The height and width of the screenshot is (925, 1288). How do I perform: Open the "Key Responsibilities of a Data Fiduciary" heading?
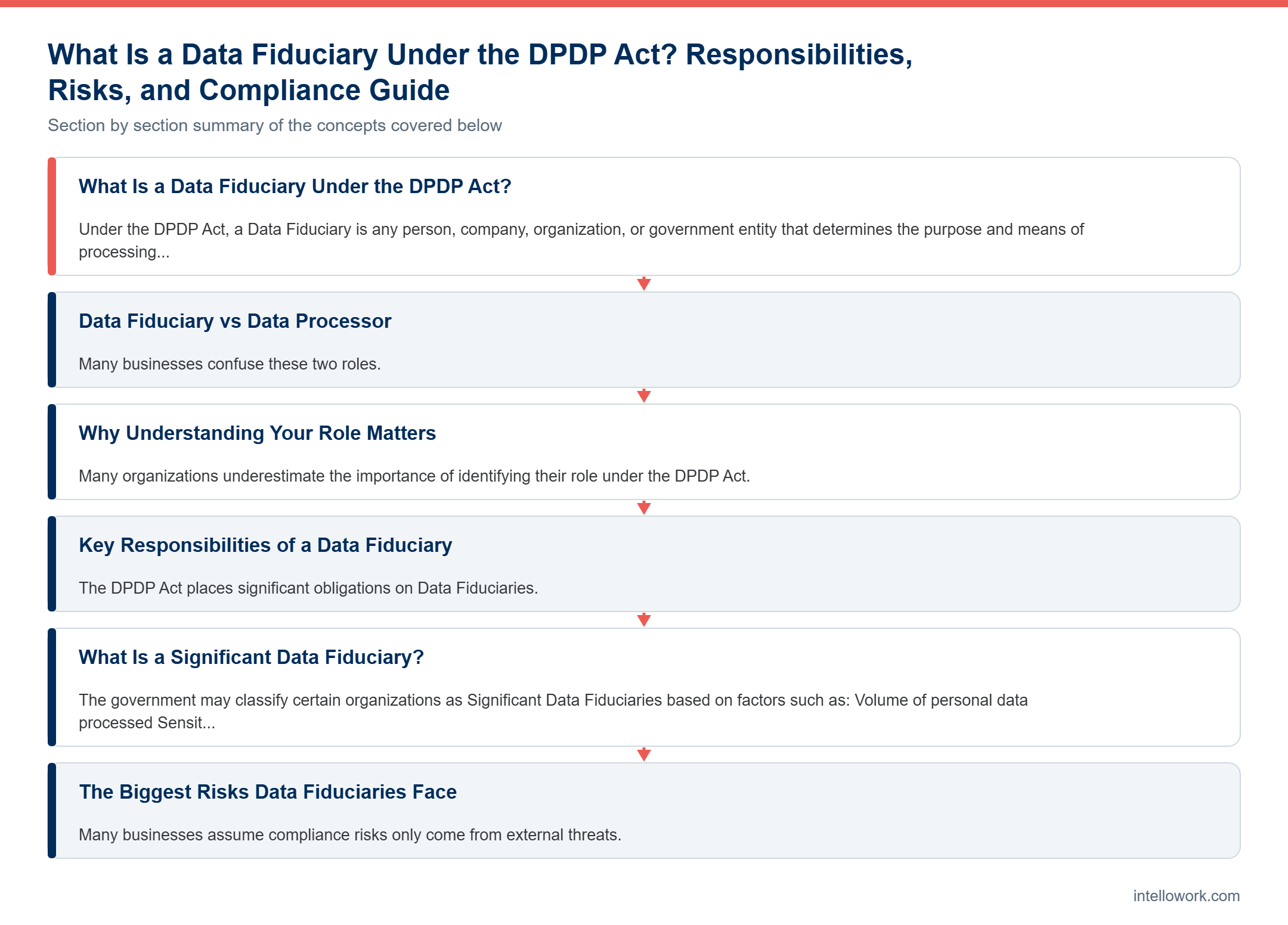pos(265,545)
